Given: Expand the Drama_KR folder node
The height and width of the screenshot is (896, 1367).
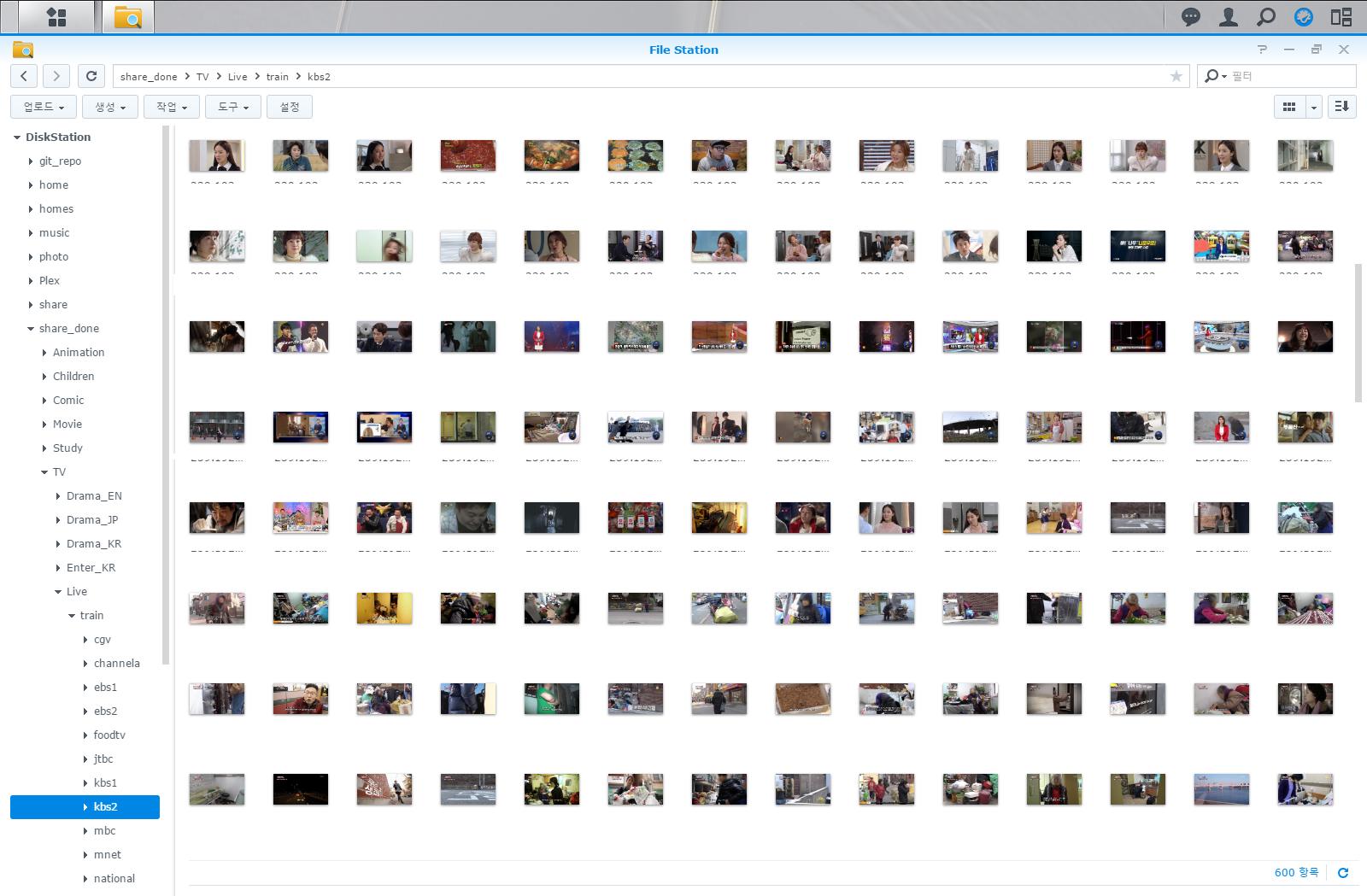Looking at the screenshot, I should click(x=58, y=544).
